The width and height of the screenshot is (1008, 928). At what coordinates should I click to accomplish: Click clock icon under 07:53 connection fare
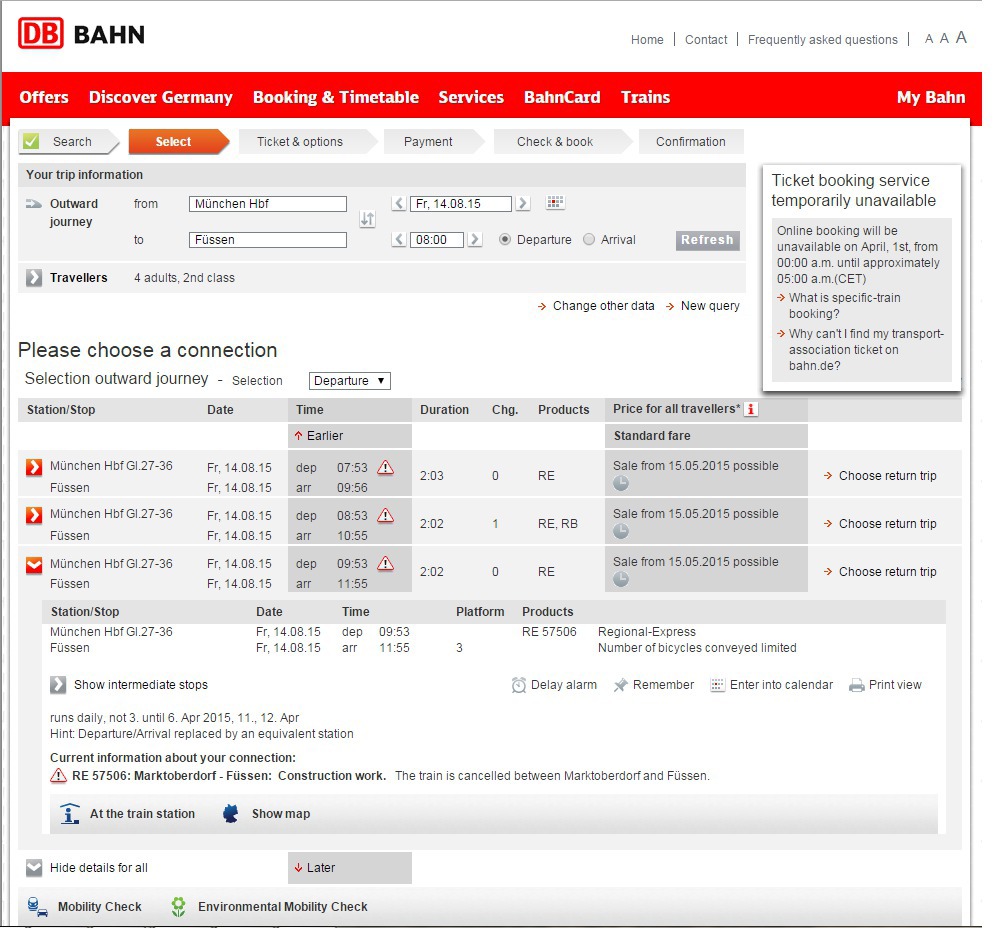tap(620, 483)
